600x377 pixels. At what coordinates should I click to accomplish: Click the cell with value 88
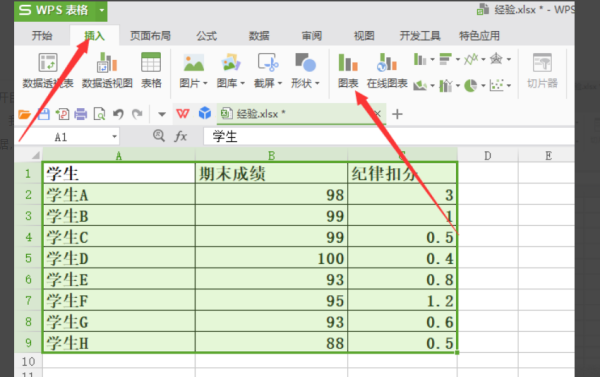(271, 343)
